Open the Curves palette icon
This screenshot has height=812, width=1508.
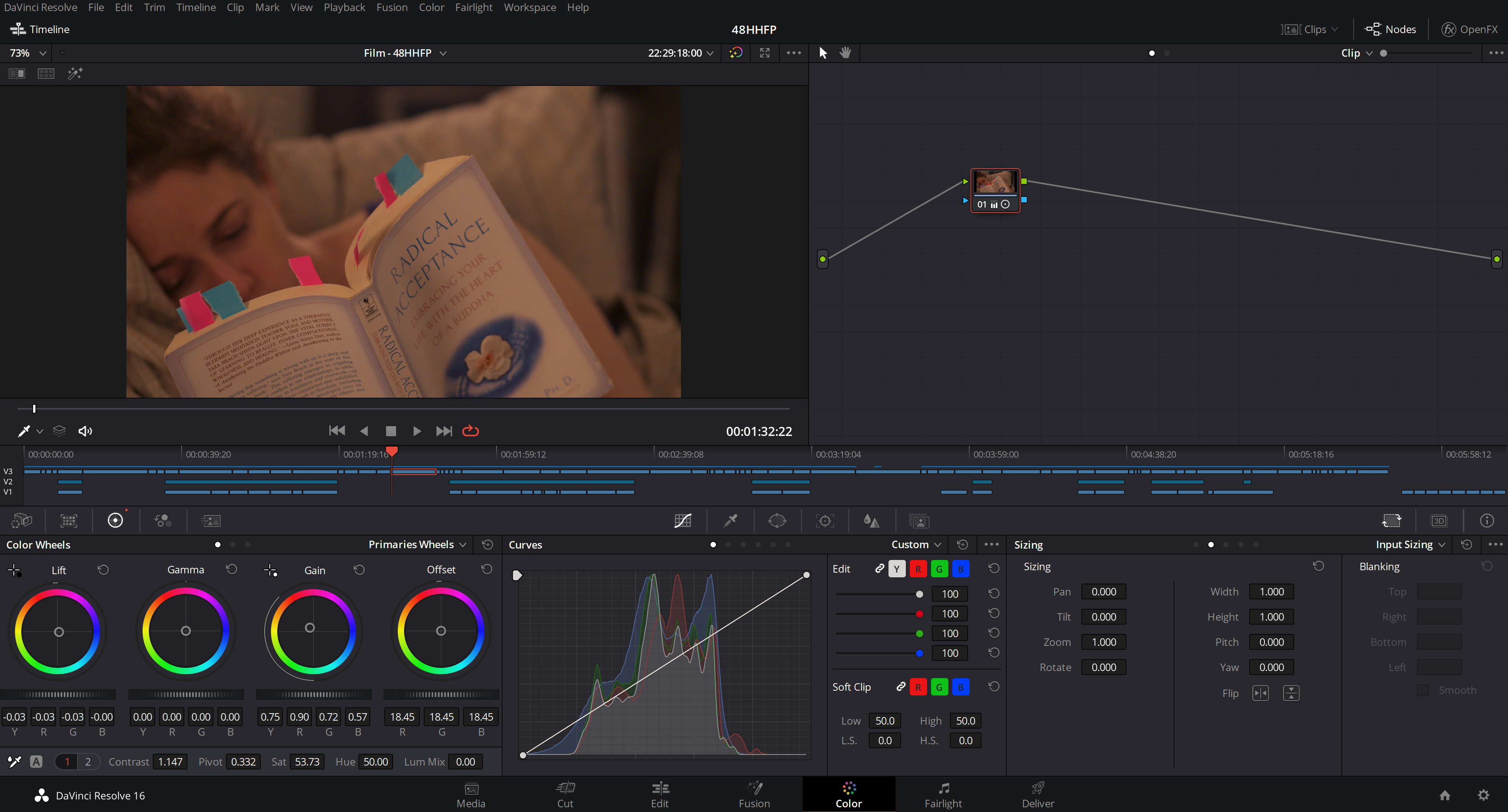pos(683,521)
